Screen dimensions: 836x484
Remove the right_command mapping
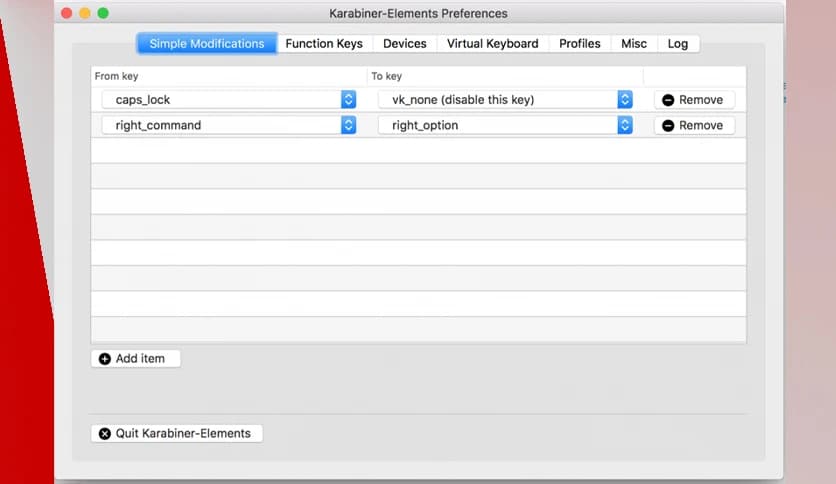tap(694, 125)
